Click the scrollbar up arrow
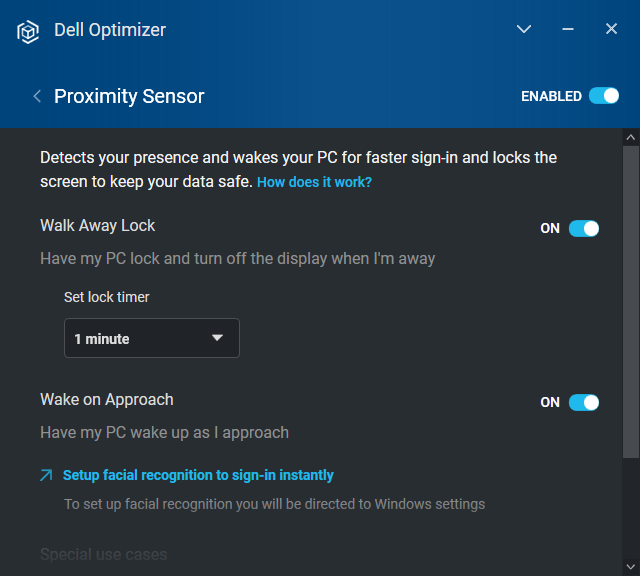This screenshot has width=640, height=576. click(630, 137)
